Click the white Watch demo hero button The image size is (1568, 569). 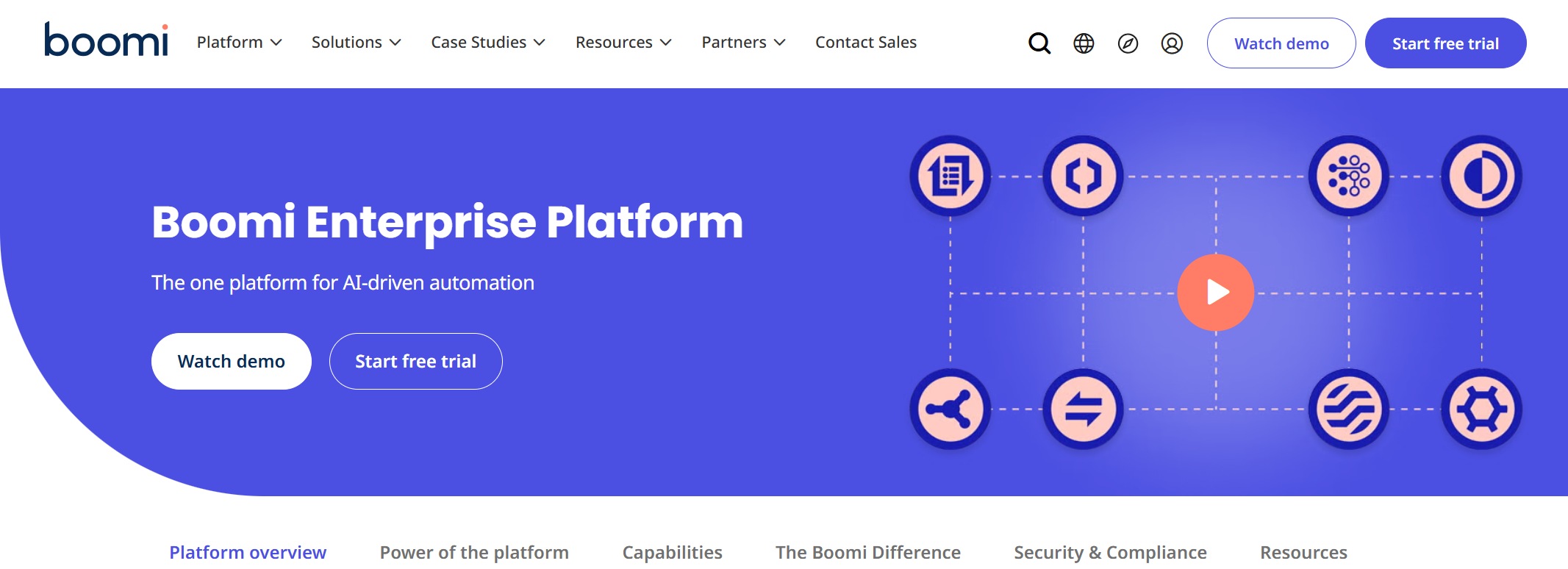[x=232, y=361]
